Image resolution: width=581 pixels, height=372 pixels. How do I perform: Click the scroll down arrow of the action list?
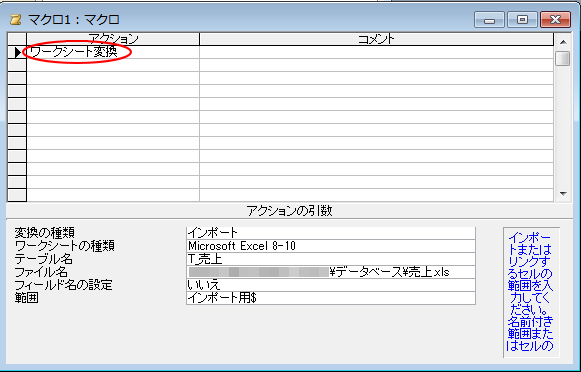[563, 193]
